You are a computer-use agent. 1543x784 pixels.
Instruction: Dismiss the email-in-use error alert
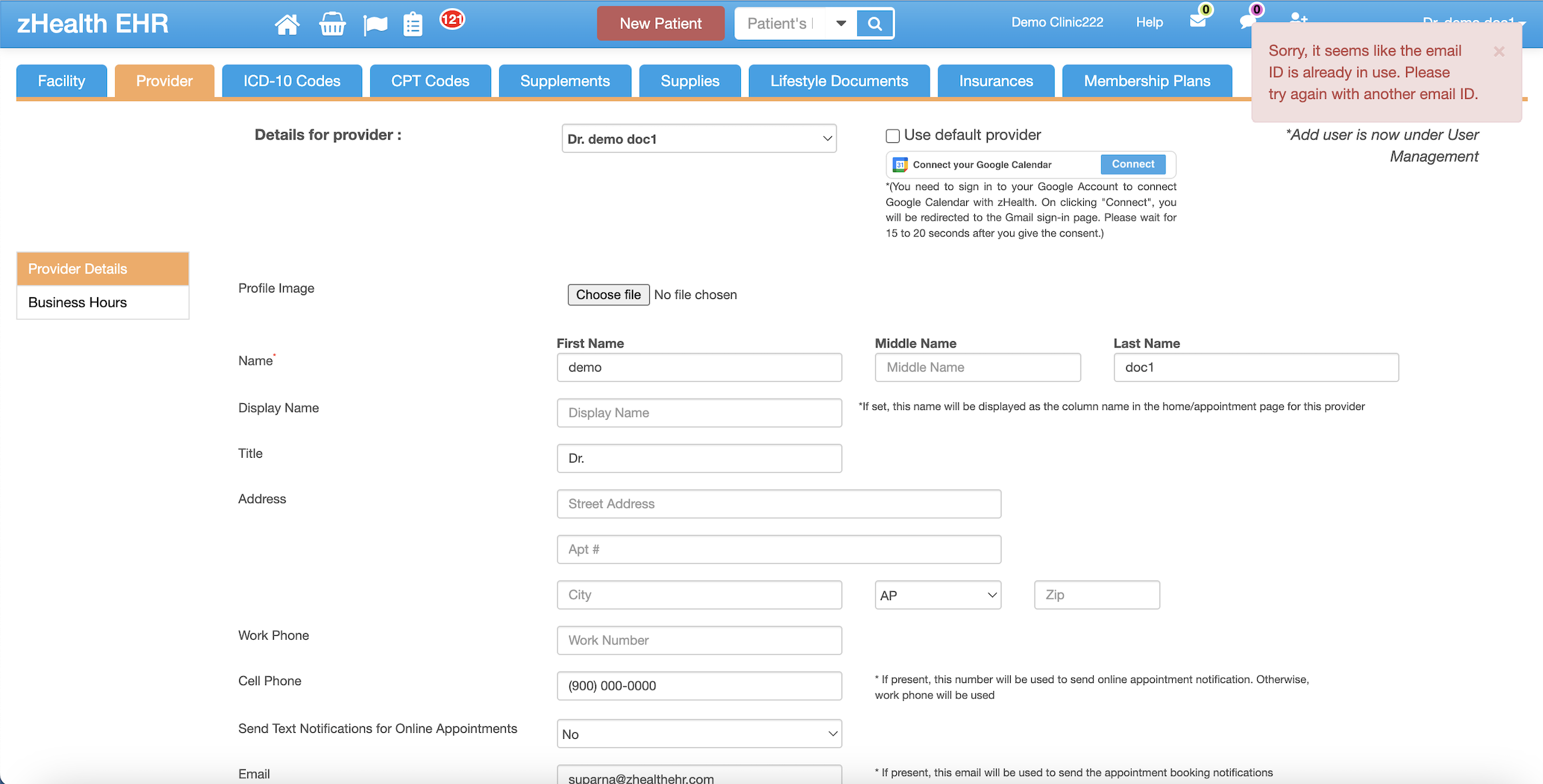(x=1499, y=51)
